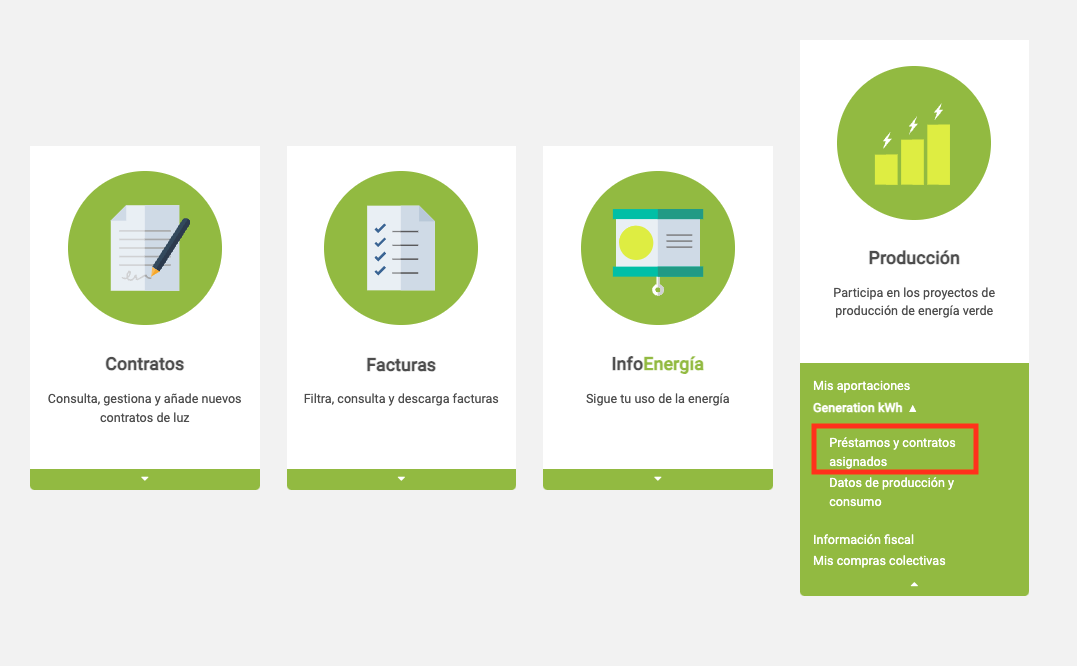The height and width of the screenshot is (666, 1077).
Task: Click the InfoEnergía card title
Action: click(658, 364)
